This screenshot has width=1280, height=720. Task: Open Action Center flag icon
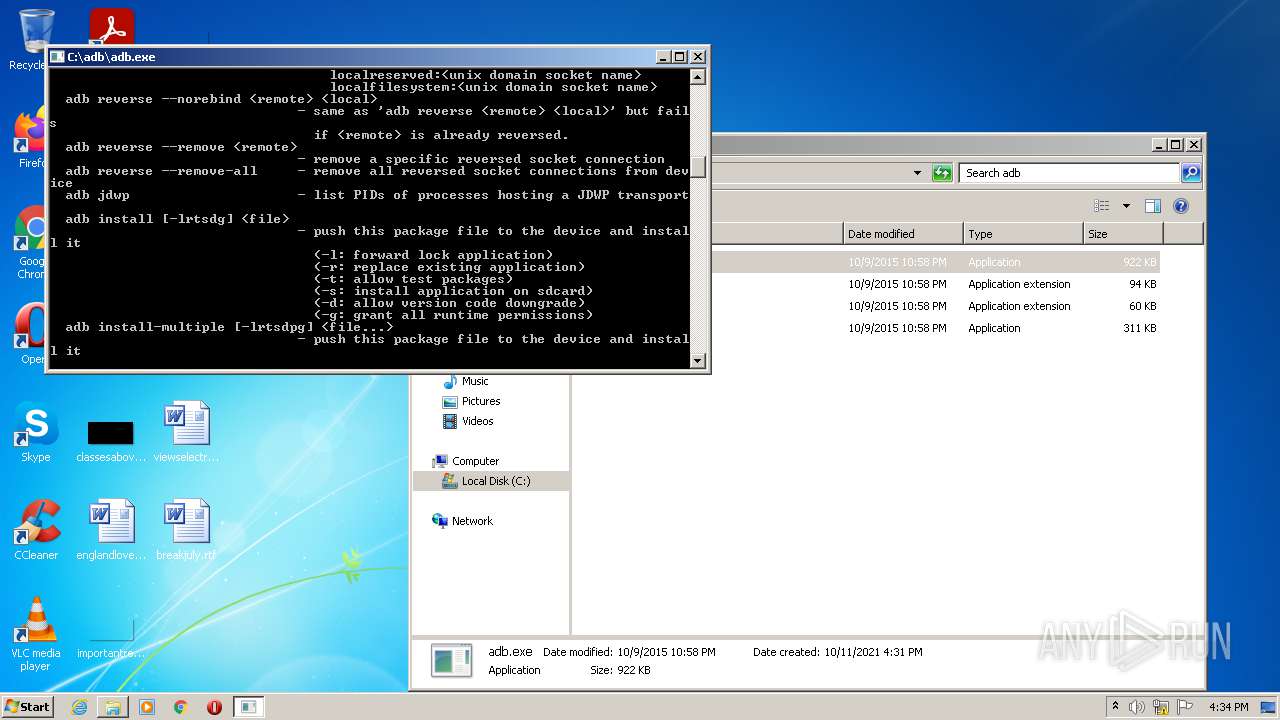click(x=1185, y=707)
